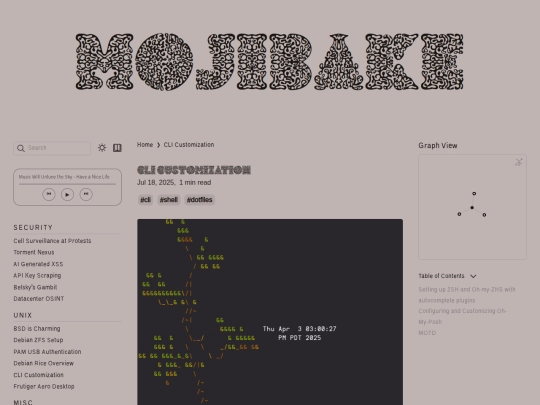Collapse the SECURITY section header
The width and height of the screenshot is (540, 405).
[x=33, y=228]
